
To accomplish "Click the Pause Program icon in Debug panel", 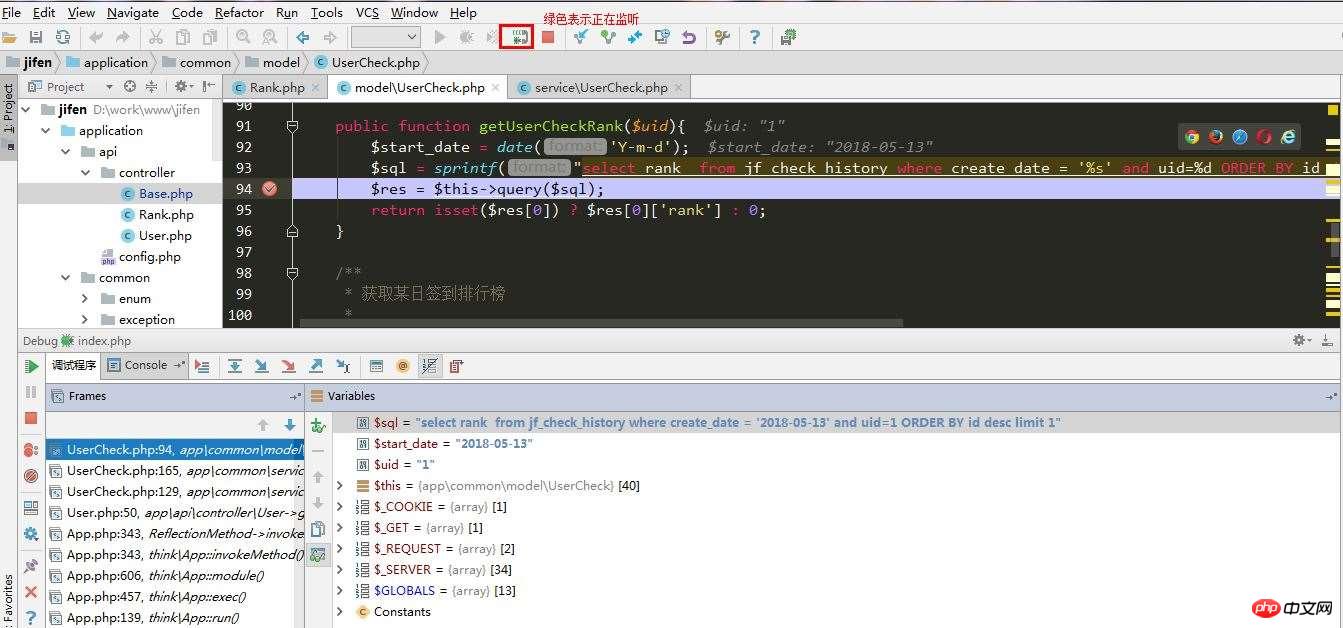I will pos(31,392).
